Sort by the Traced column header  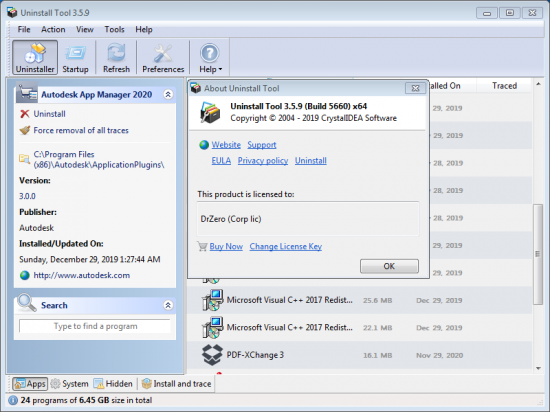504,86
